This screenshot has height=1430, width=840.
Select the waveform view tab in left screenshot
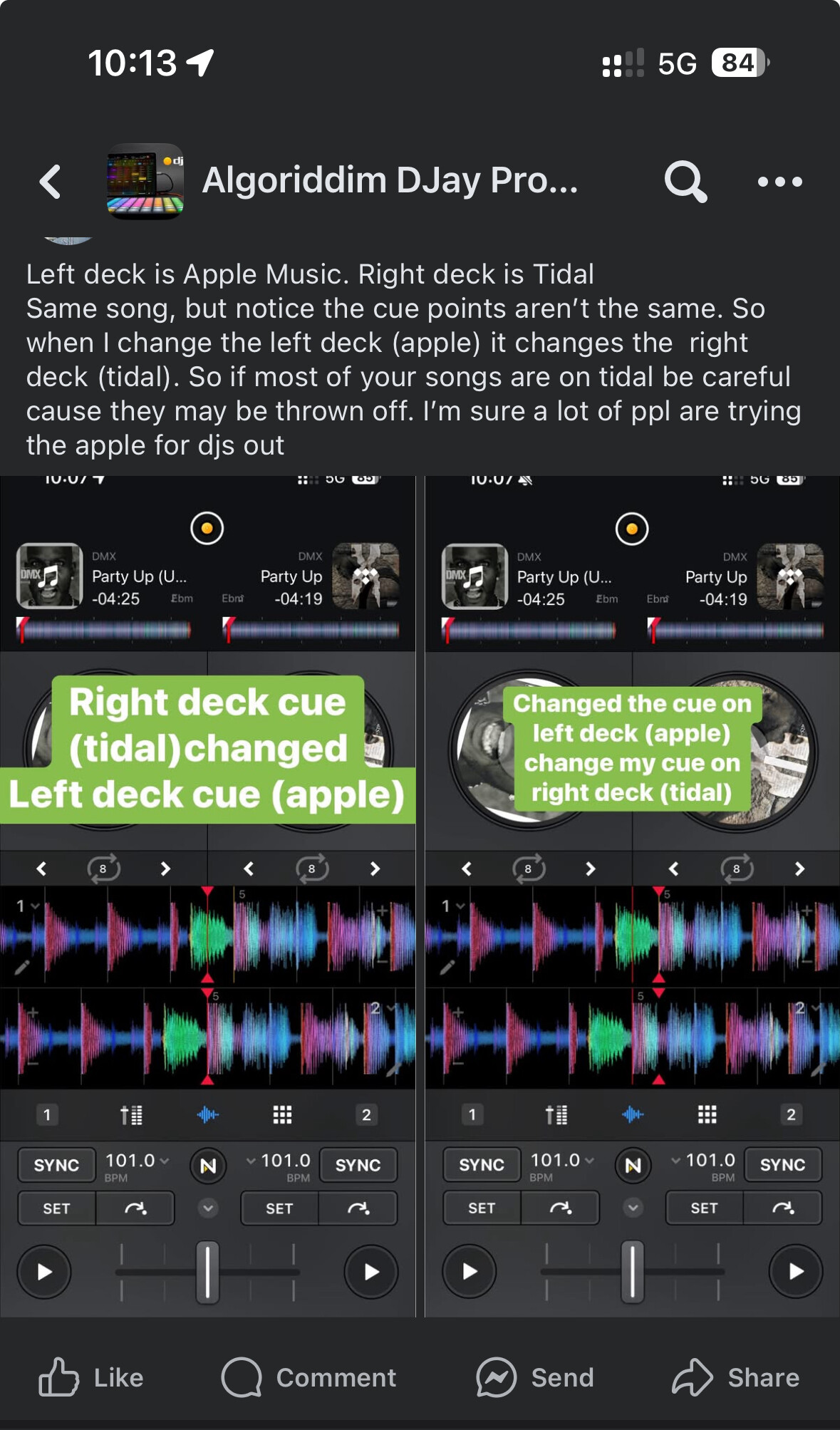(x=207, y=1114)
